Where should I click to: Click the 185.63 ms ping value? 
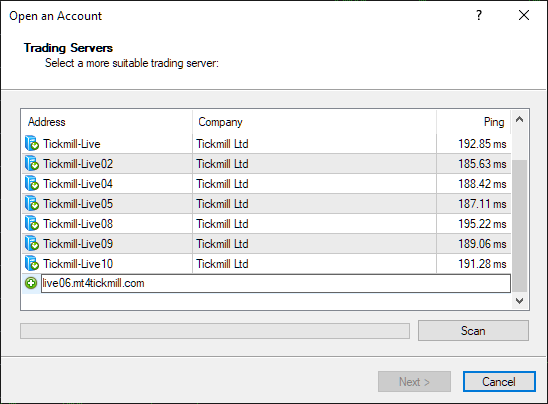[482, 164]
